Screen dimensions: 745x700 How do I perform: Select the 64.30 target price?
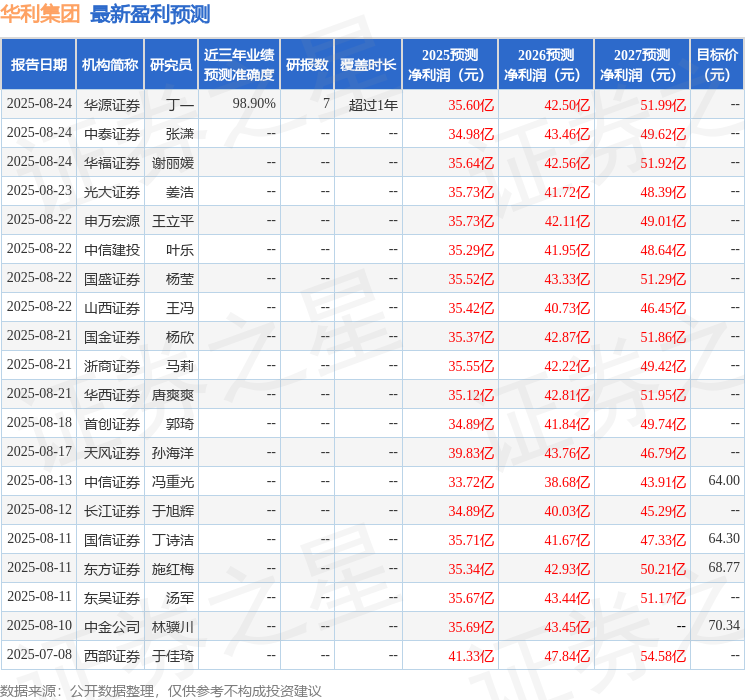pyautogui.click(x=724, y=538)
